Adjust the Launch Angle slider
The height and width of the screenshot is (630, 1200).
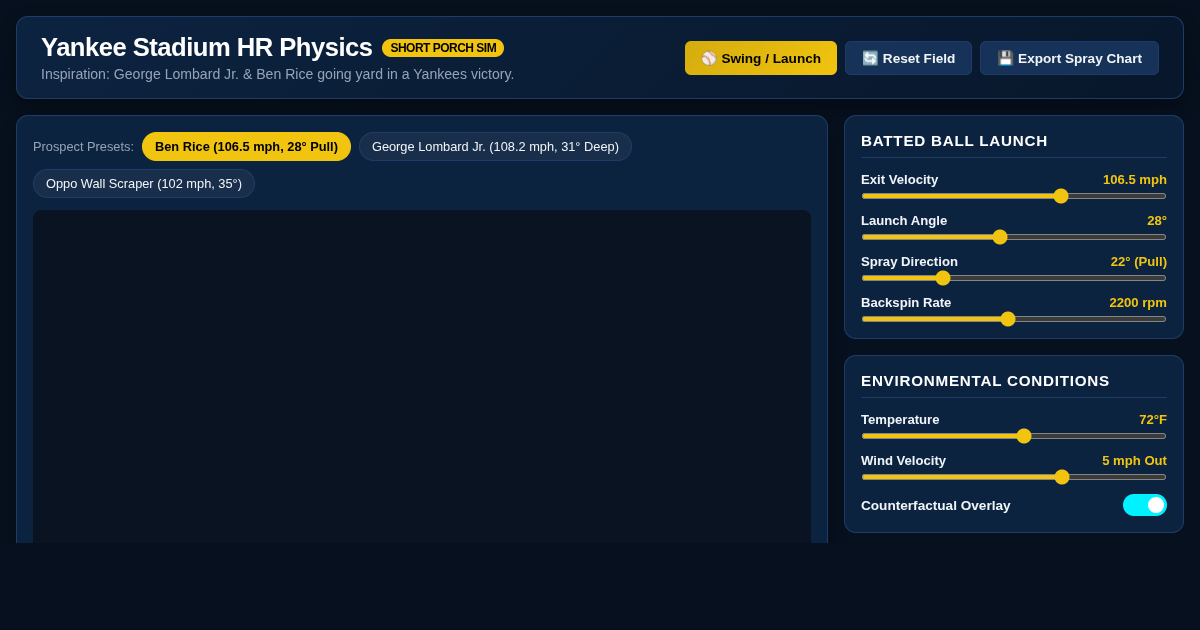pos(1014,237)
